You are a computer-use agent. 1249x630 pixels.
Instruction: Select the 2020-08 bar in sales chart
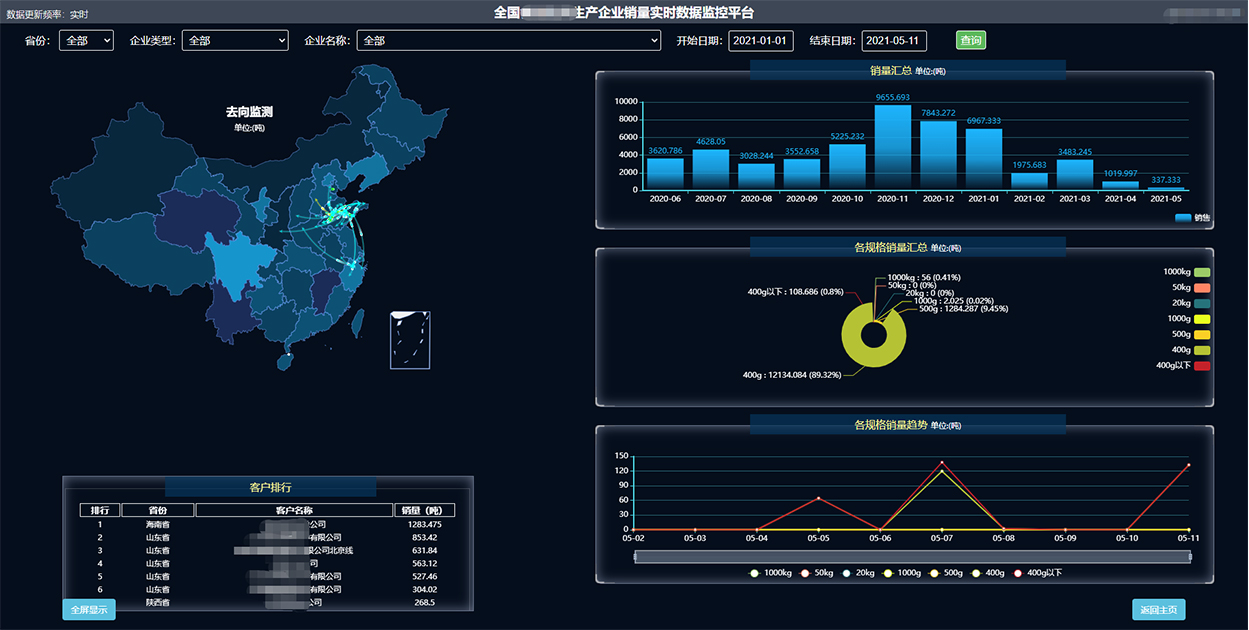coord(756,177)
